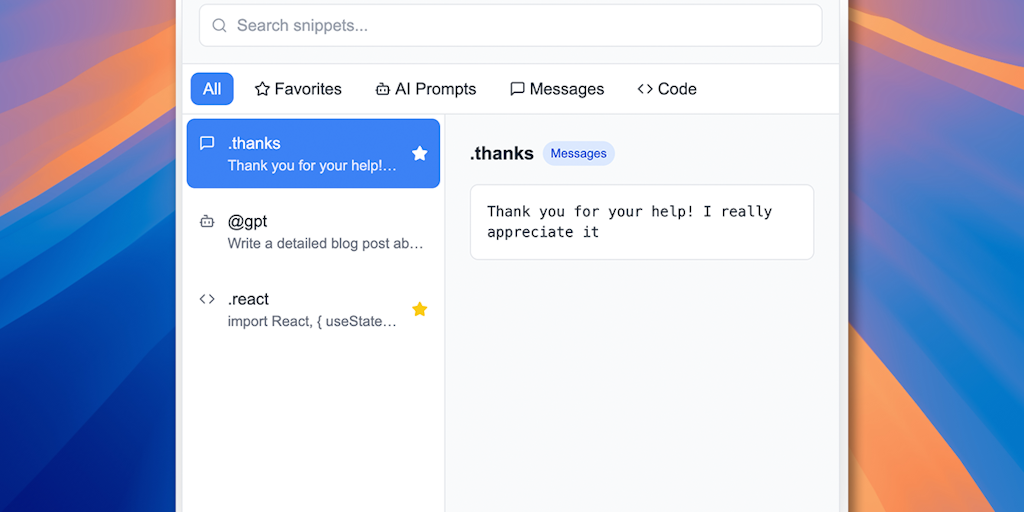The image size is (1024, 512).
Task: Select .thanks snippet in the list
Action: (300, 154)
